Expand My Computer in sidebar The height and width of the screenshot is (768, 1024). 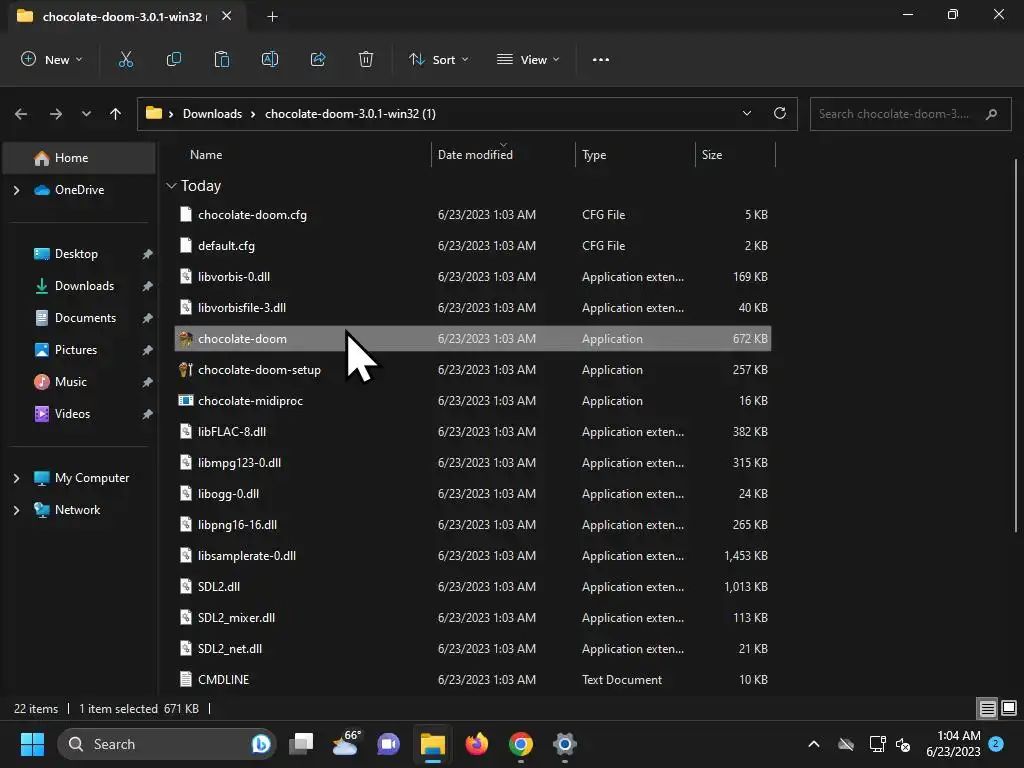(16, 478)
